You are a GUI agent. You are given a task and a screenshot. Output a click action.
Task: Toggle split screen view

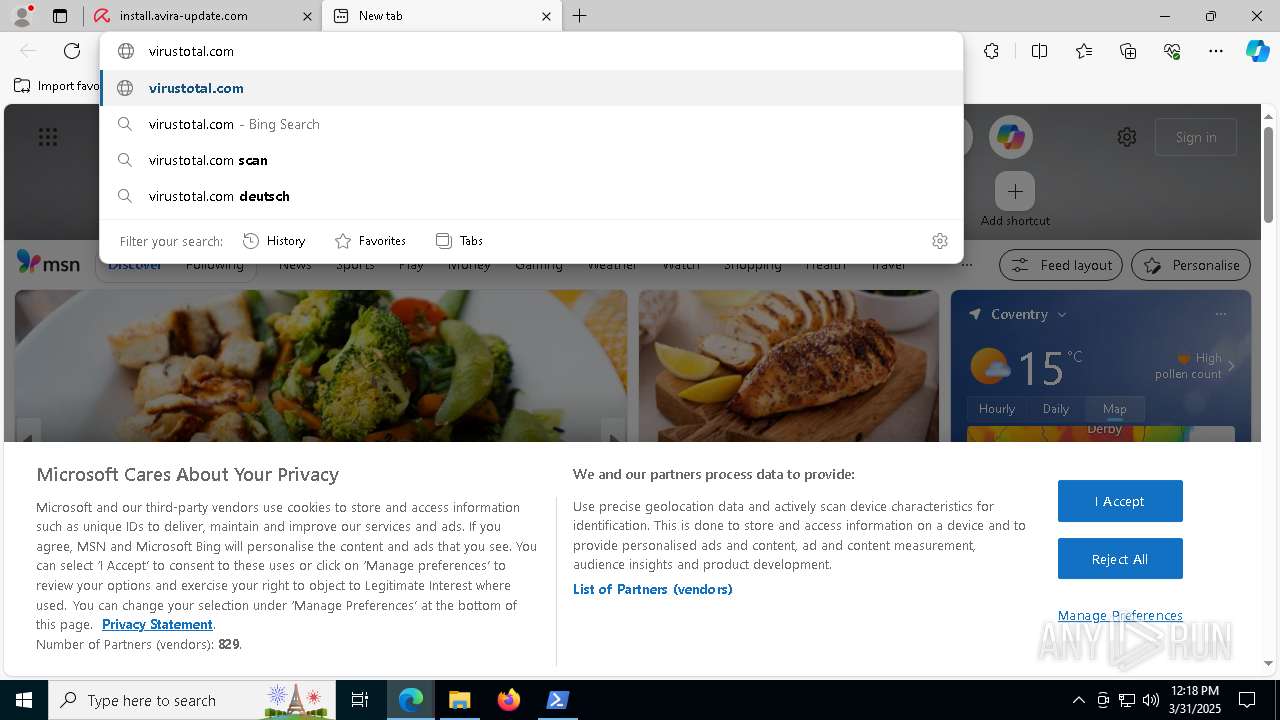1039,51
